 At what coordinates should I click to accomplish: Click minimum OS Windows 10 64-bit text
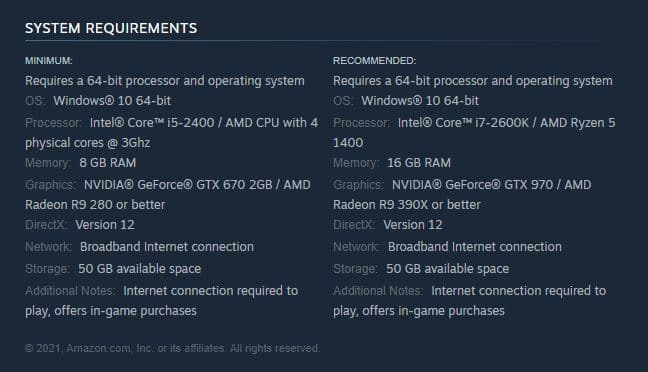pos(112,100)
